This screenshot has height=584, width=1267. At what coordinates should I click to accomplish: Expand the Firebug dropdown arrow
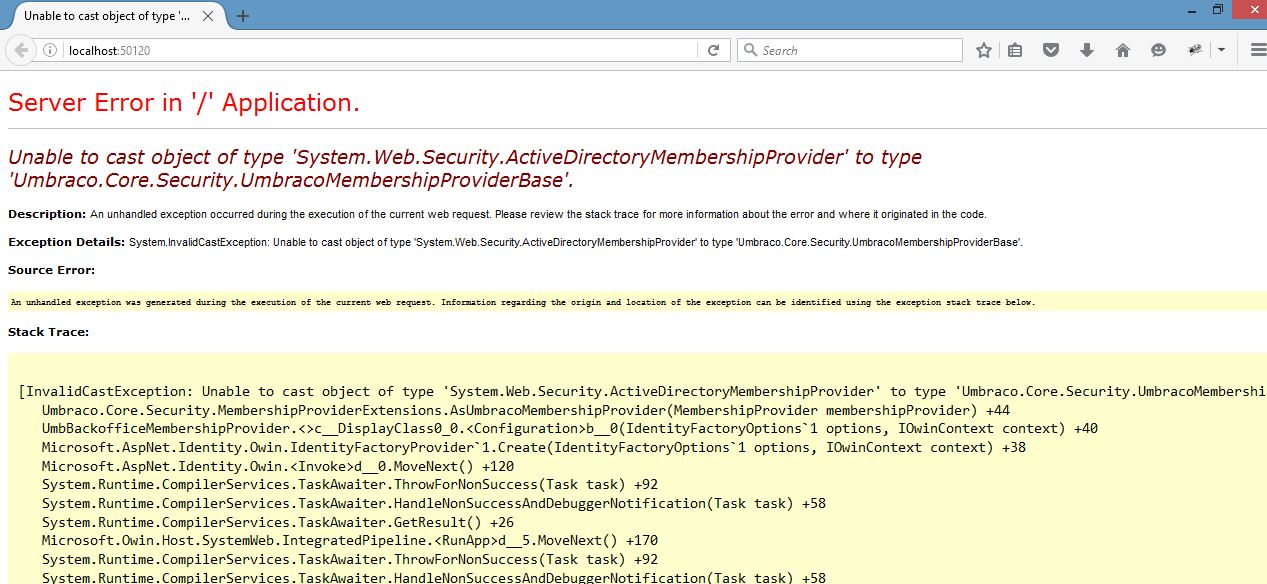coord(1221,50)
